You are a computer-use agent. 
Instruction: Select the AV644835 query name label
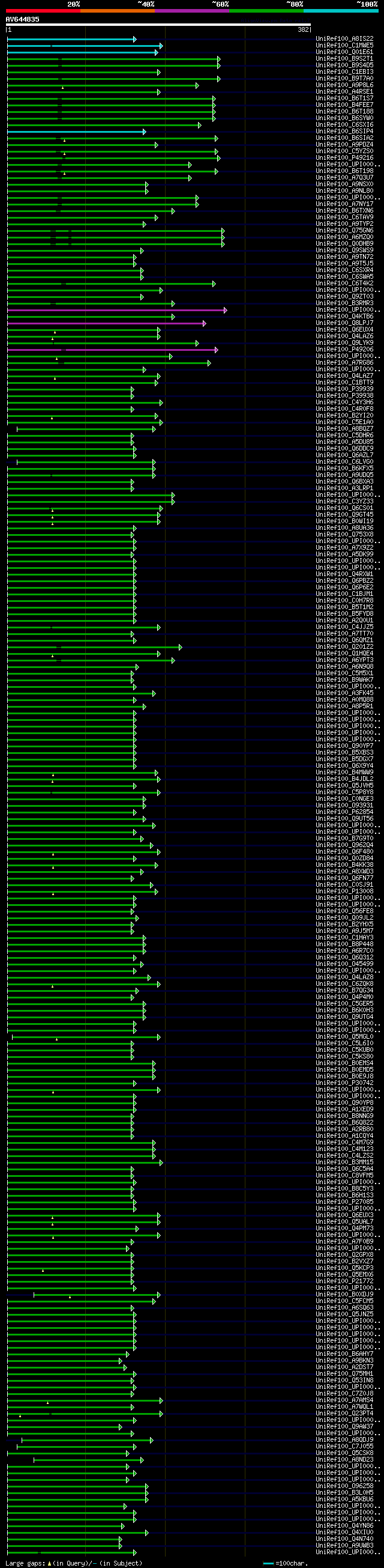point(22,19)
